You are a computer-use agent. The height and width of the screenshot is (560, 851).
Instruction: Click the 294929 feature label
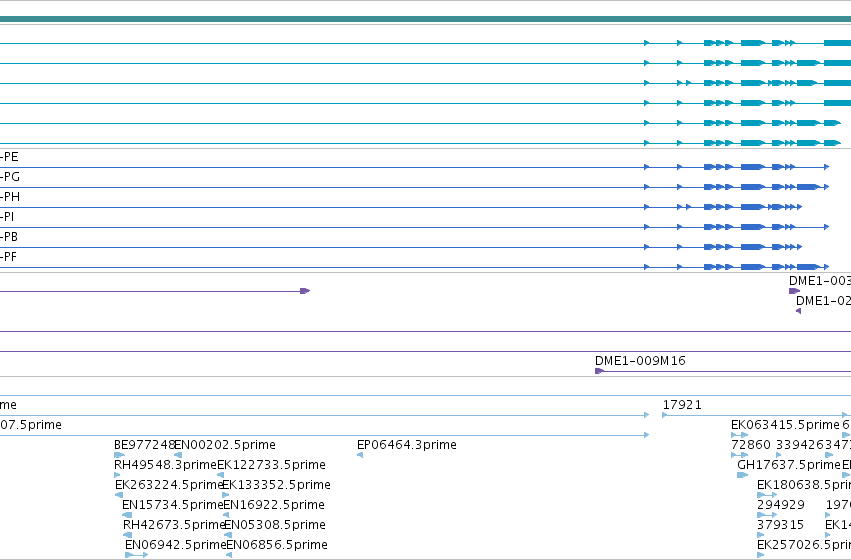[780, 505]
